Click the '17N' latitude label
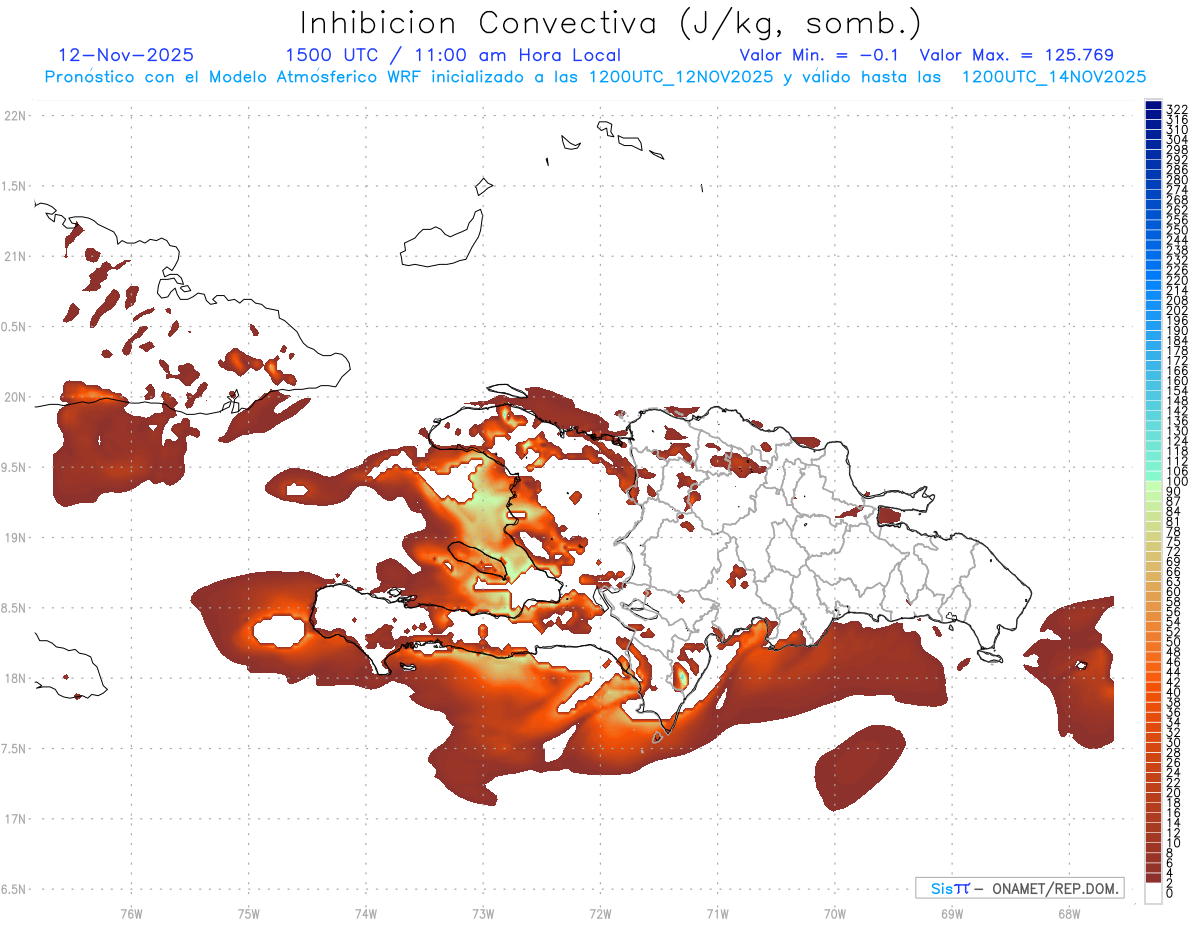 pyautogui.click(x=15, y=818)
